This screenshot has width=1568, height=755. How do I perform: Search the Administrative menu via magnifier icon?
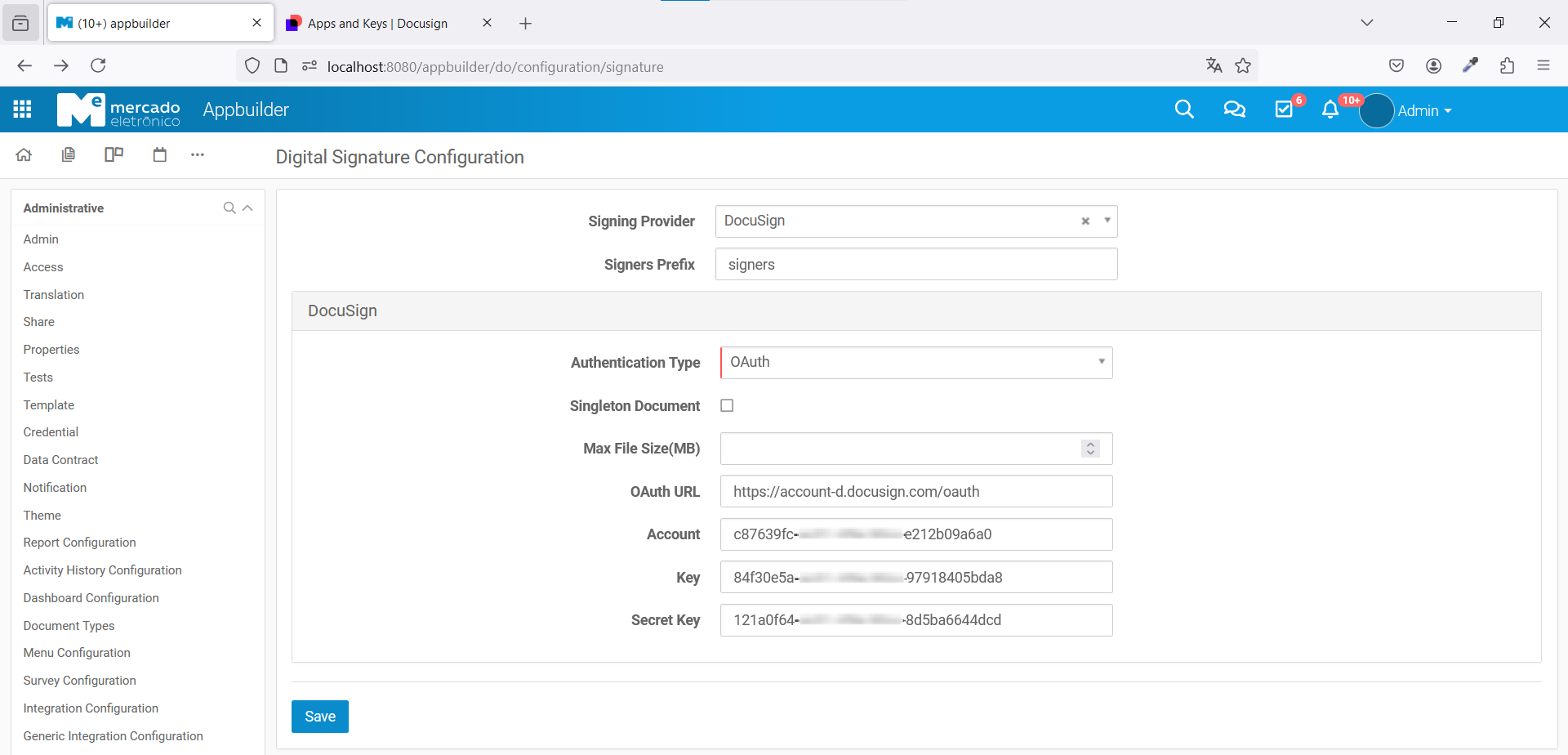pos(229,208)
